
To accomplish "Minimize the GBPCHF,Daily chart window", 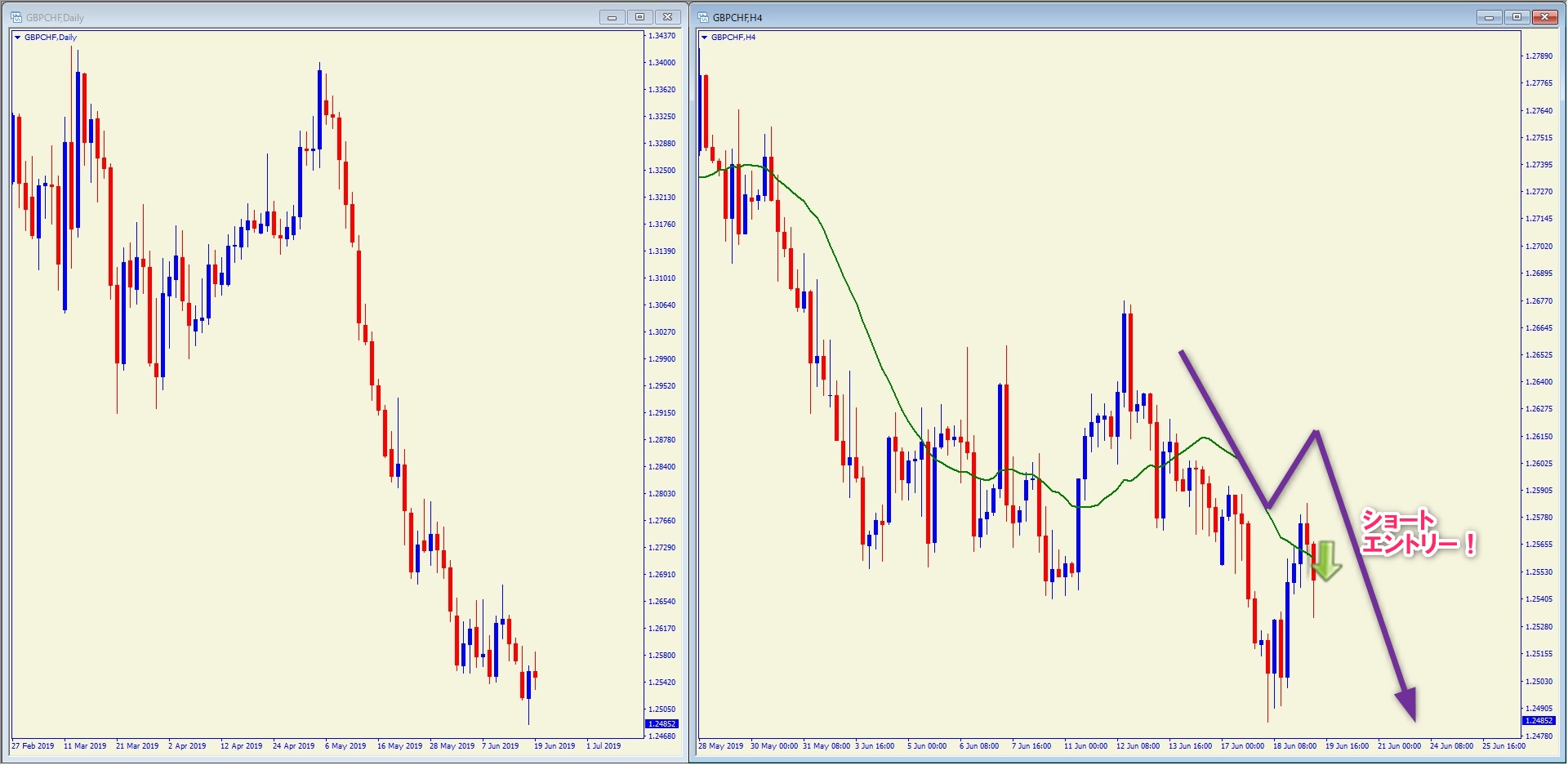I will pyautogui.click(x=612, y=17).
